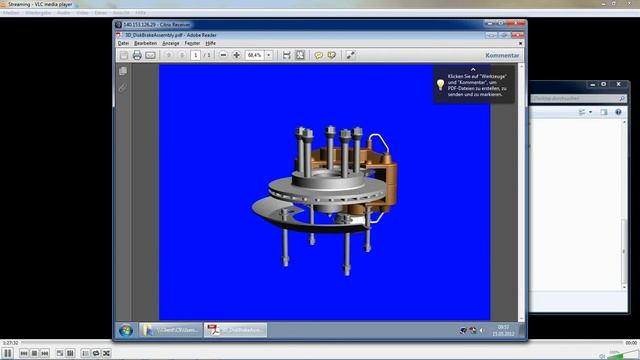Click the Print icon in Adobe Reader toolbar

coord(137,55)
